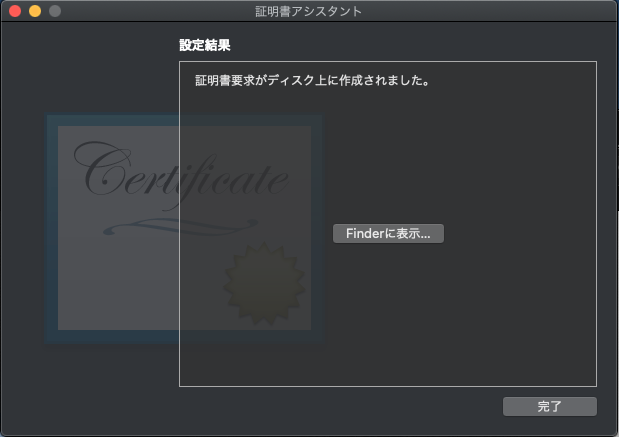This screenshot has width=619, height=437.
Task: Close the 証明書アシスタント window with red button
Action: pos(15,11)
